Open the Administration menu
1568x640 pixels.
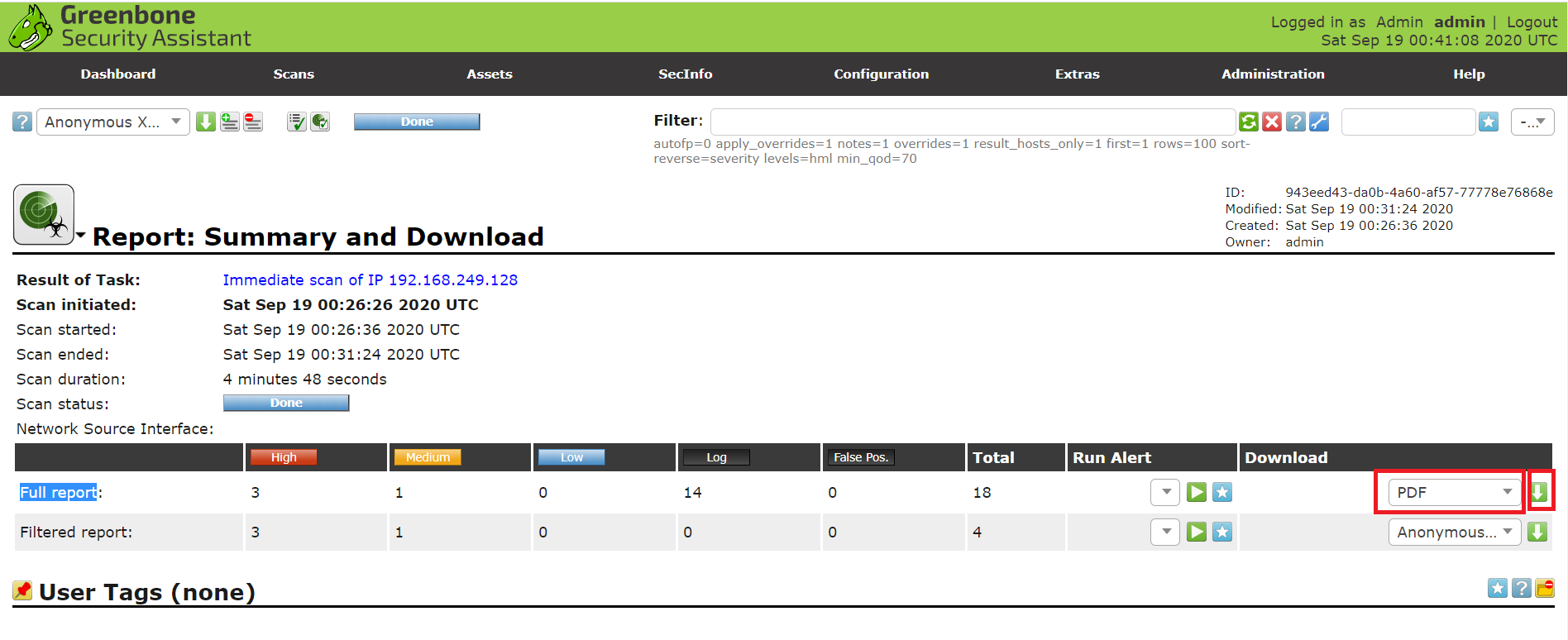pos(1274,74)
